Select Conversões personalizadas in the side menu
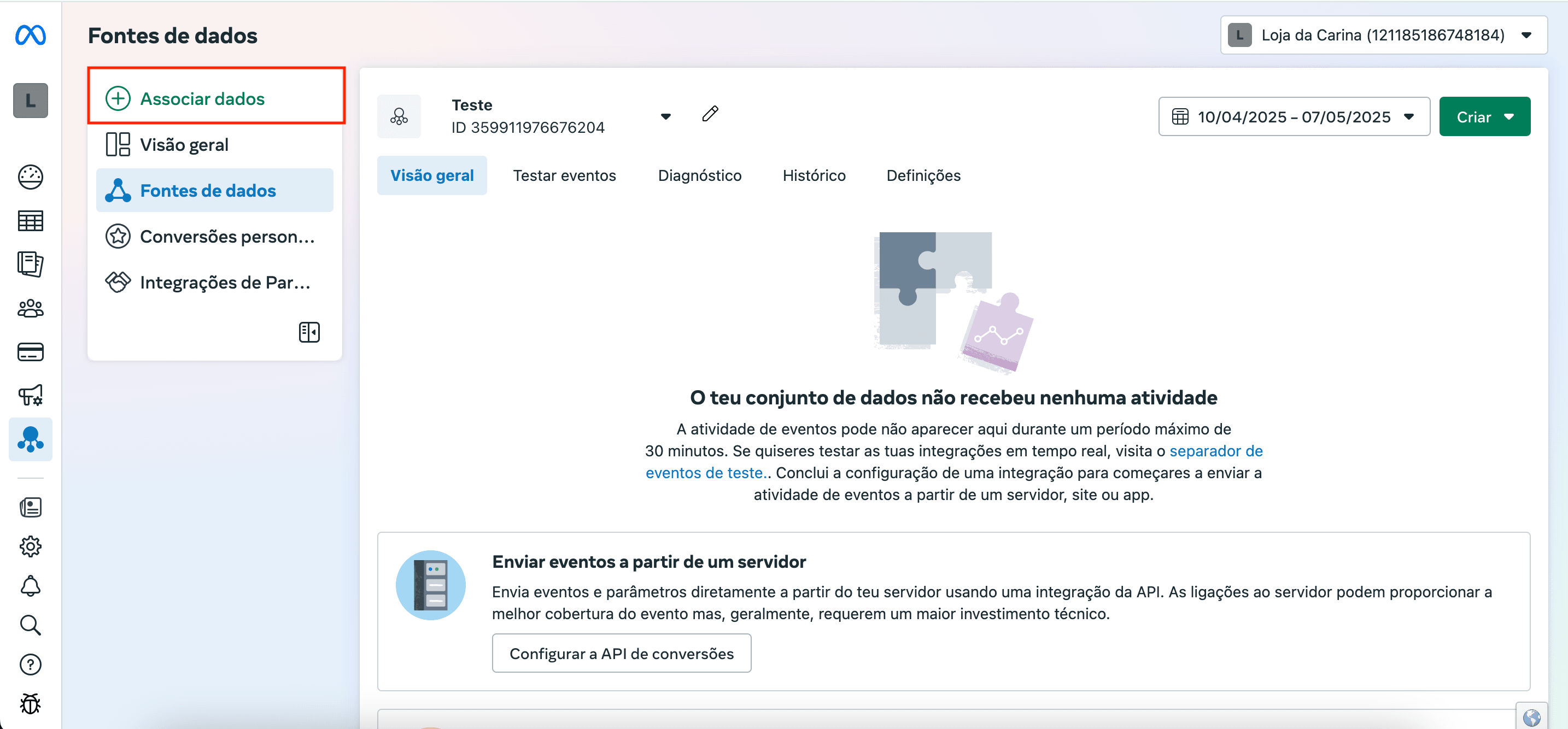 pos(226,236)
